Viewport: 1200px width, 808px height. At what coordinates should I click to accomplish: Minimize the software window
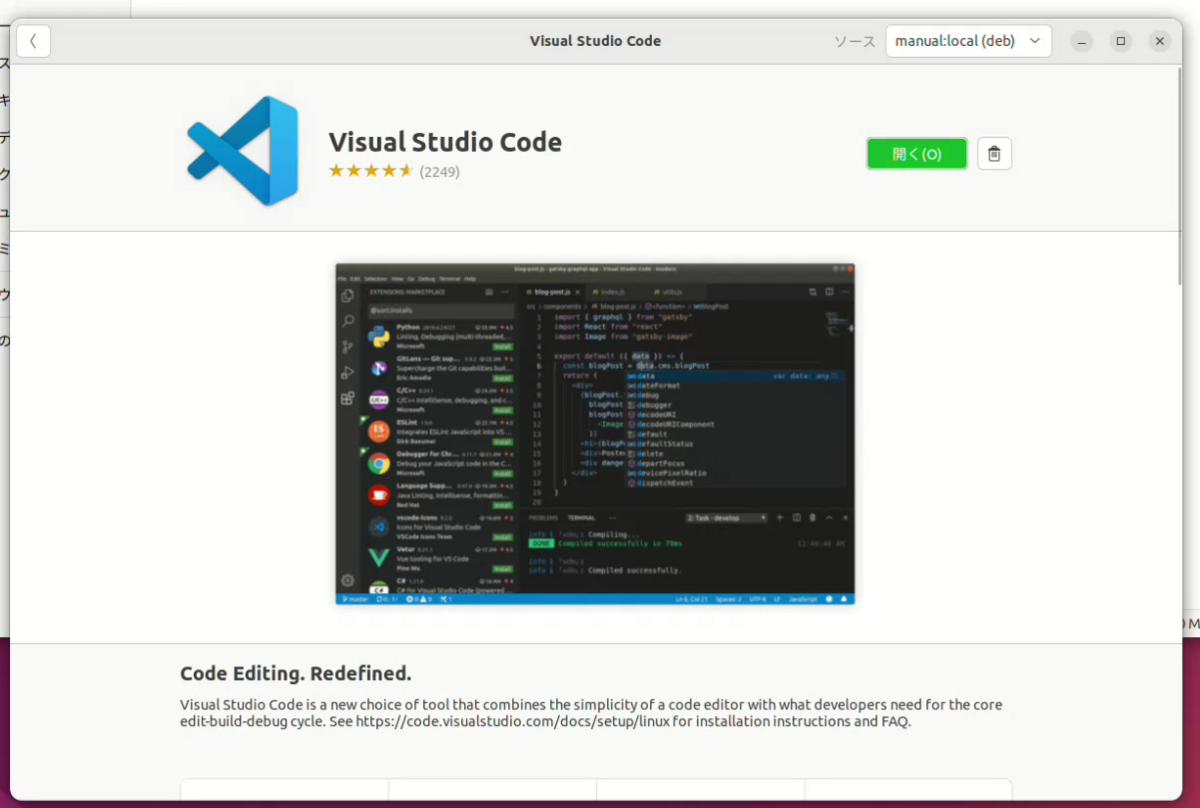1081,41
